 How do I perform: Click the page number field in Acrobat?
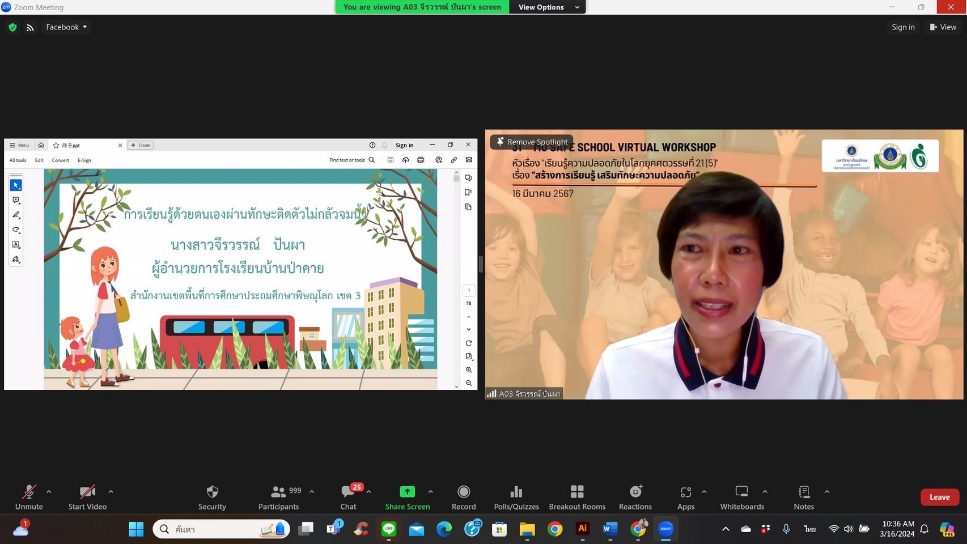coord(469,290)
